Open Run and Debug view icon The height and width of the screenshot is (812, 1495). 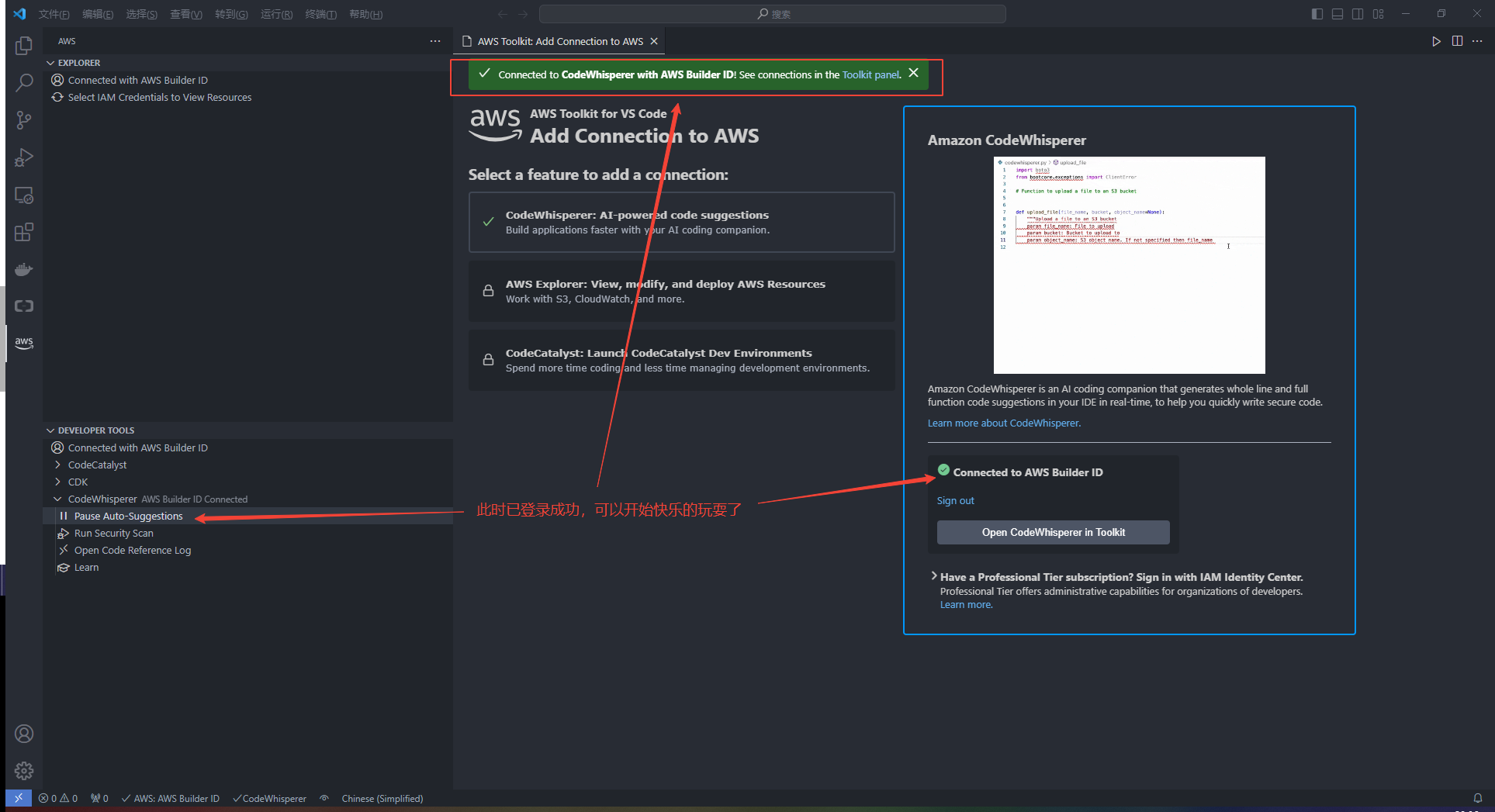pos(24,157)
